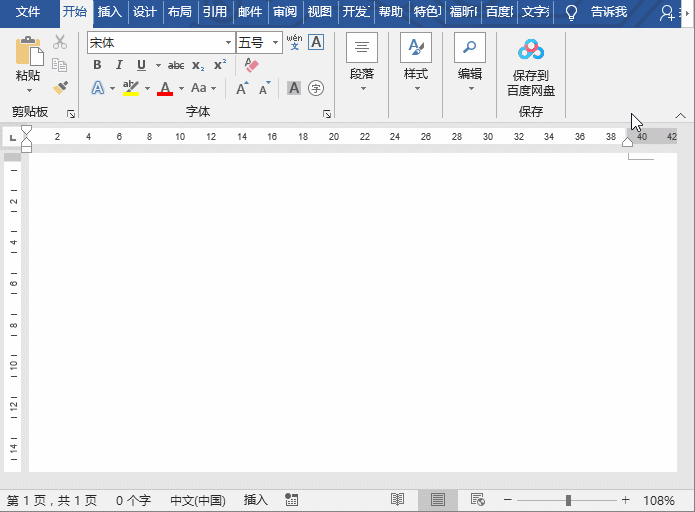Toggle Character Shading icon
Image resolution: width=695 pixels, height=512 pixels.
pyautogui.click(x=294, y=88)
